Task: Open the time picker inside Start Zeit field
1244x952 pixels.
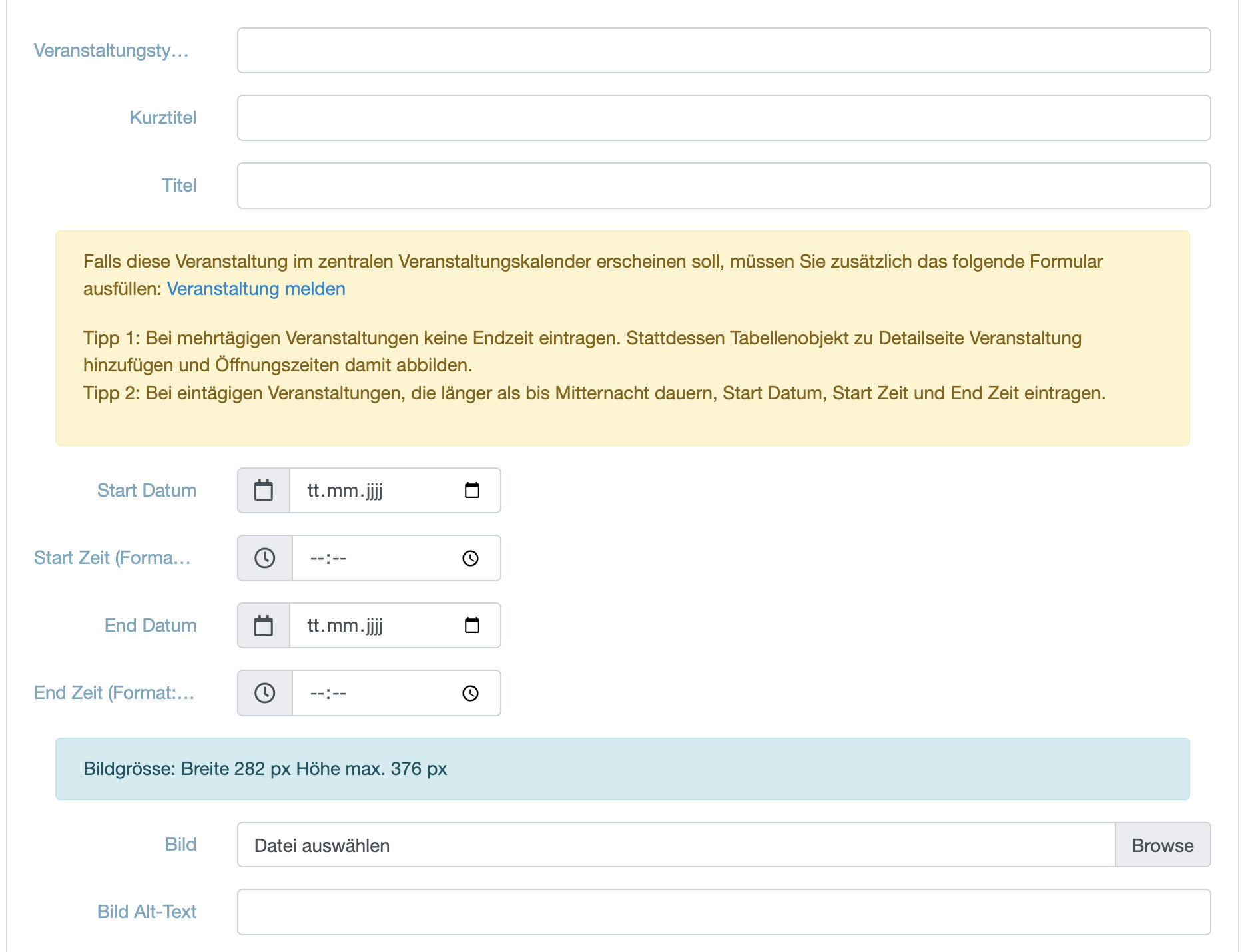Action: pos(470,558)
